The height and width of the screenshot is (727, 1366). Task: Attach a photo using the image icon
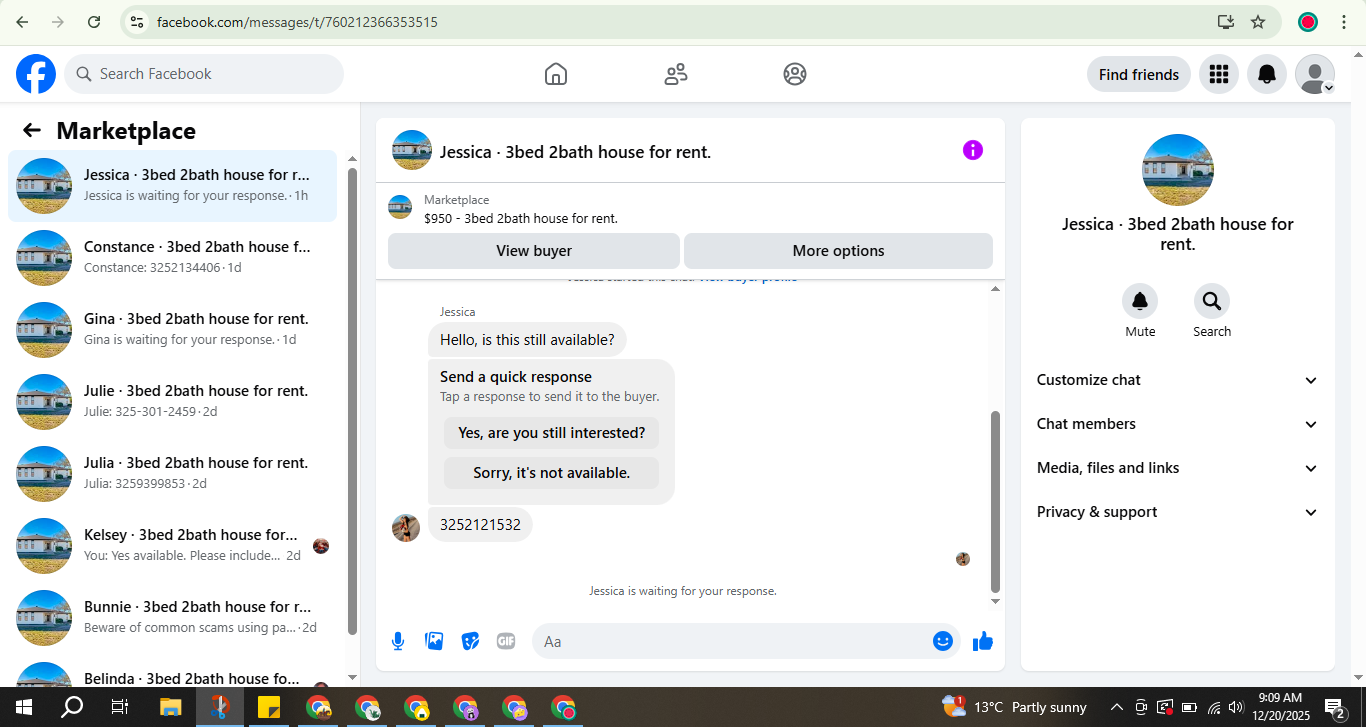(434, 641)
